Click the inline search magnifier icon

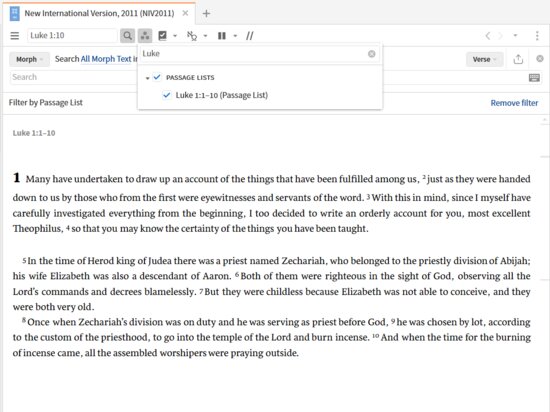(x=127, y=35)
